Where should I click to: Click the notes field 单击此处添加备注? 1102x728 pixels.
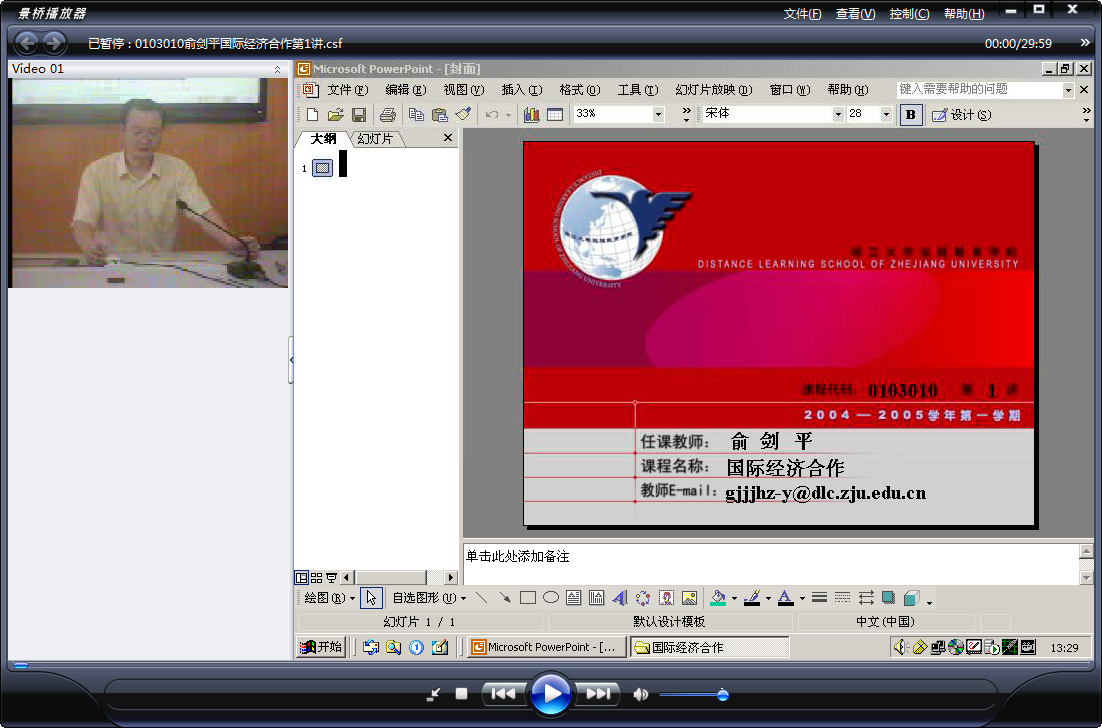pyautogui.click(x=771, y=563)
